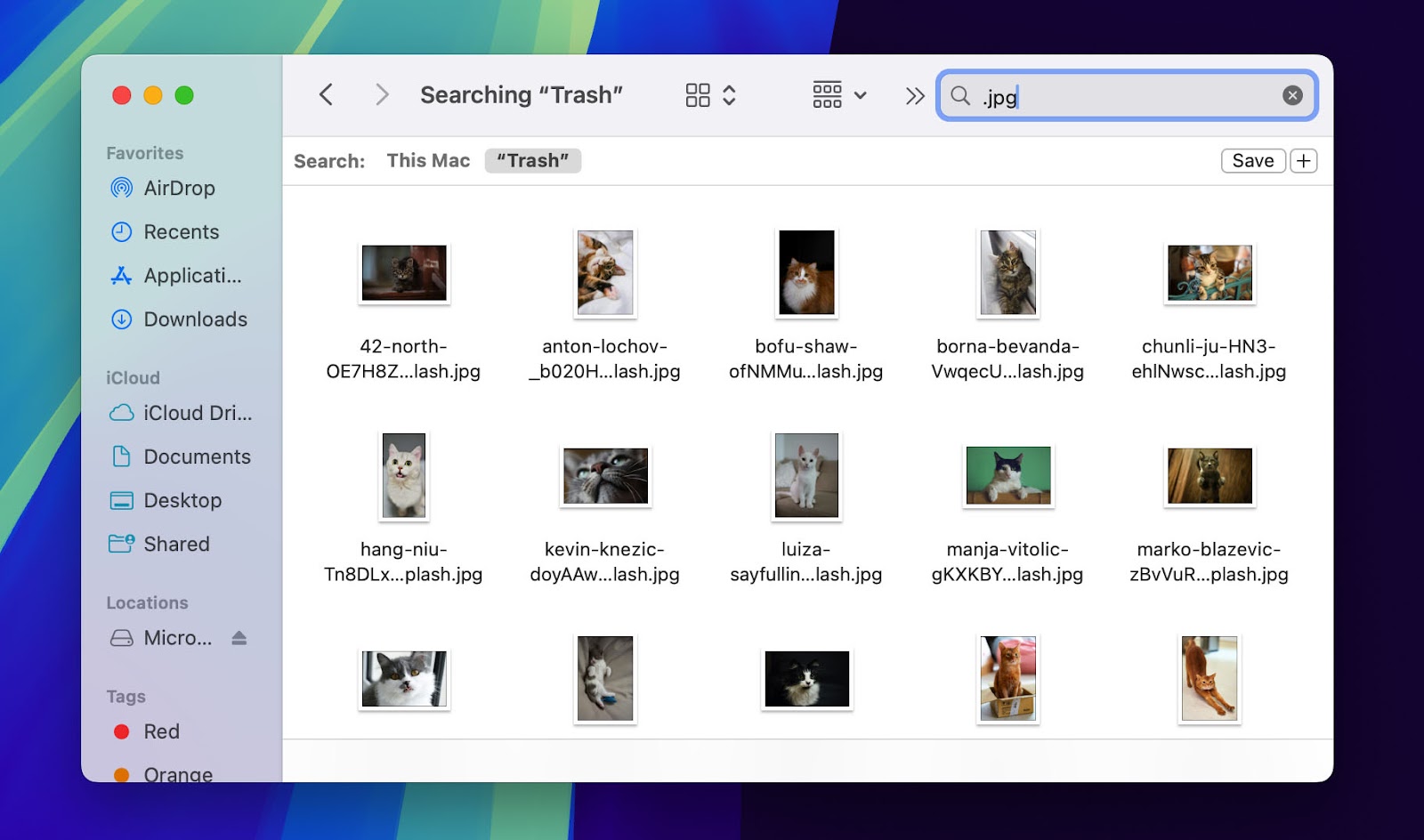Go back with the left chevron
The image size is (1424, 840).
pos(326,94)
